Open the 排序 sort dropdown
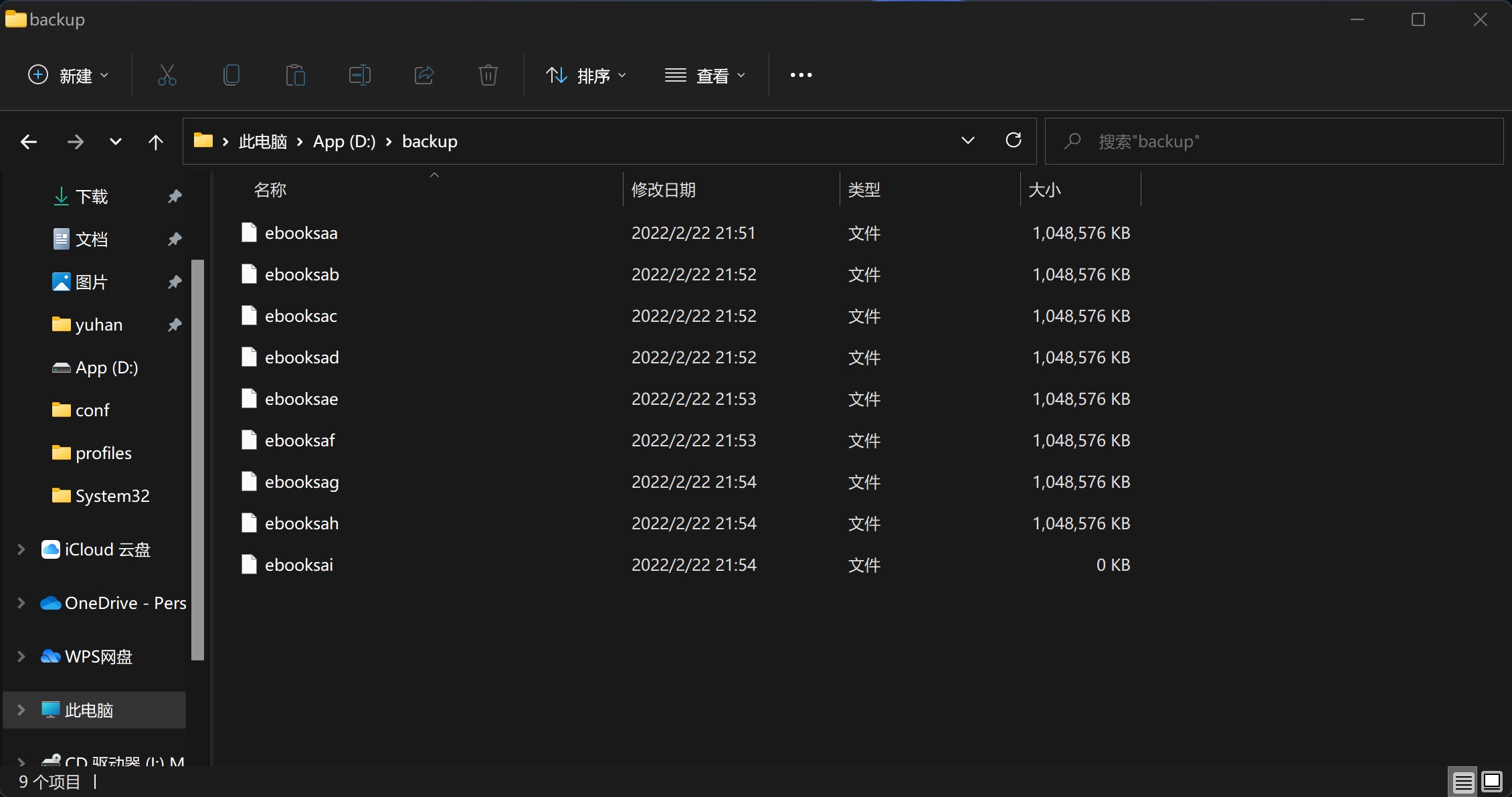The height and width of the screenshot is (797, 1512). click(585, 75)
